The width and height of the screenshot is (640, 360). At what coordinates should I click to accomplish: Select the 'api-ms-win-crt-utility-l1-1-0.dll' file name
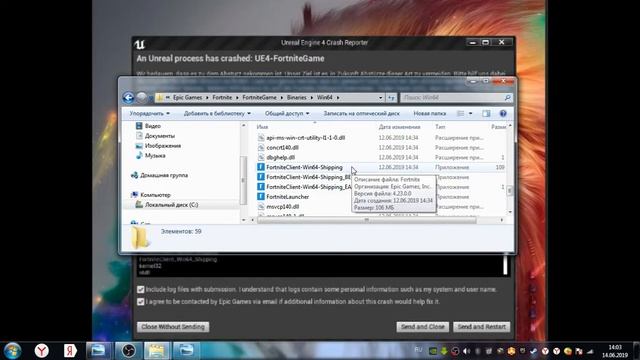coord(306,138)
